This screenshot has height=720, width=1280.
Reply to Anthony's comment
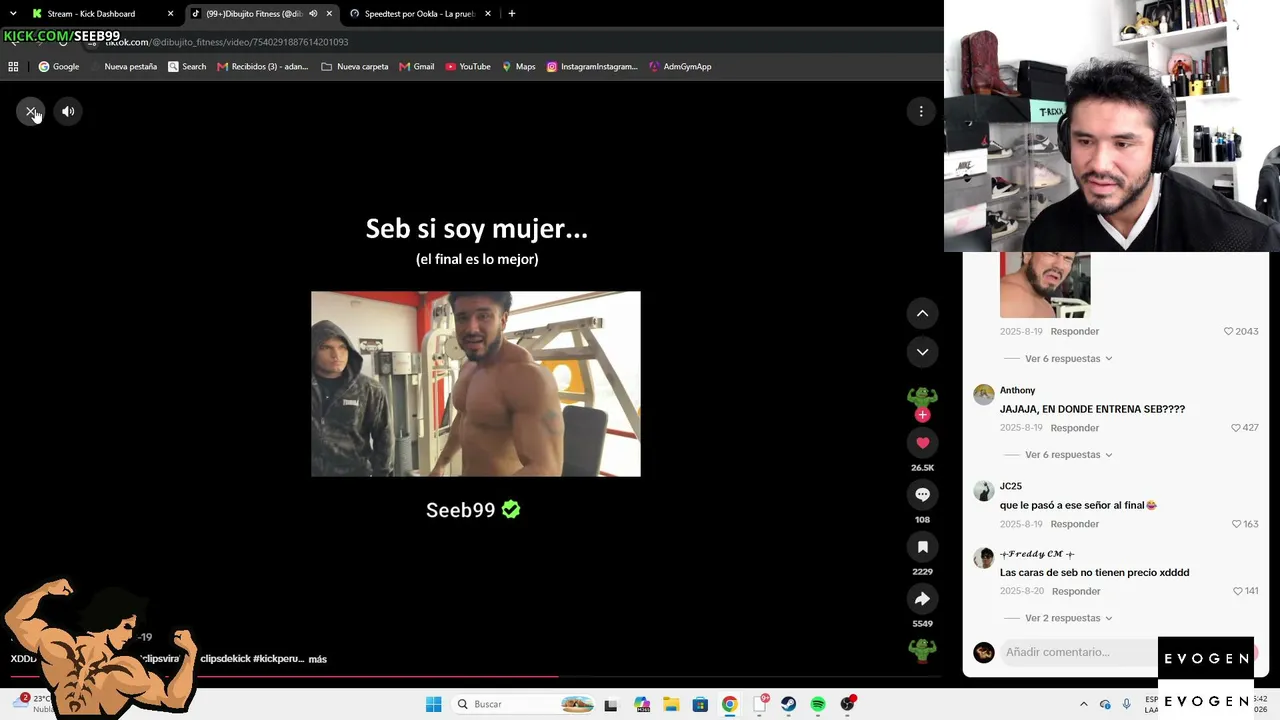1074,428
